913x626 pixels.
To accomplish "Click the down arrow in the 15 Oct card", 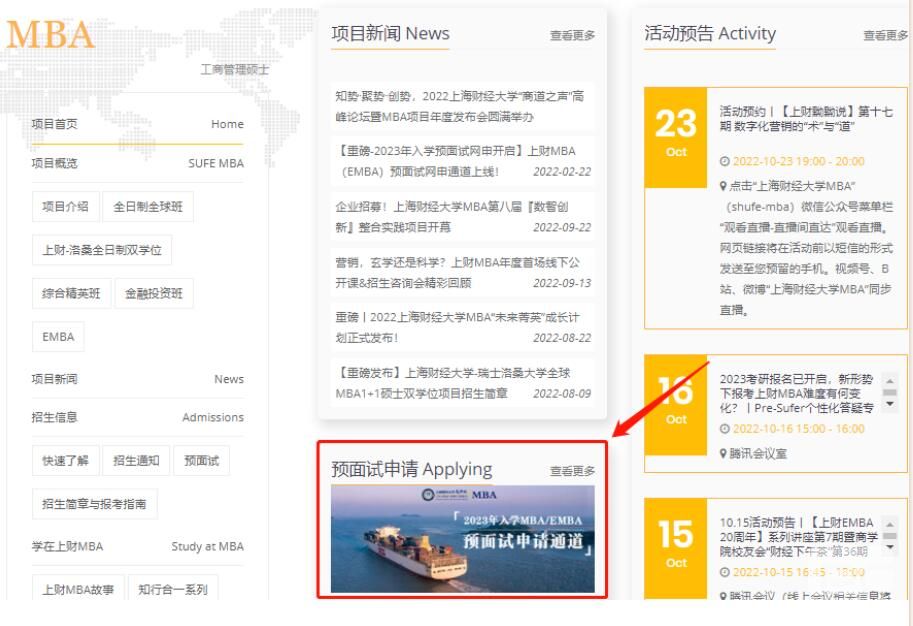I will 890,547.
